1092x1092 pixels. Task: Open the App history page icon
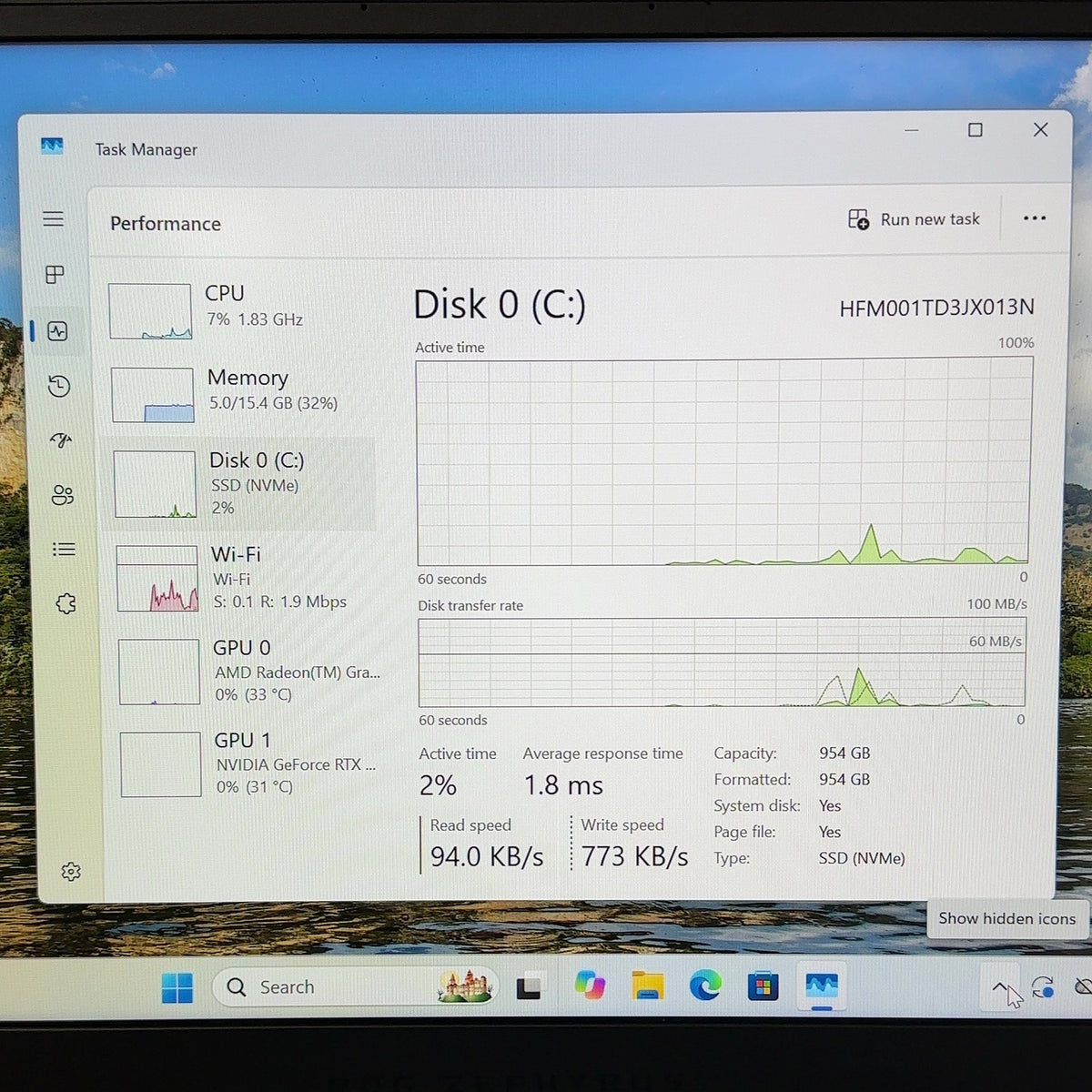tap(59, 386)
